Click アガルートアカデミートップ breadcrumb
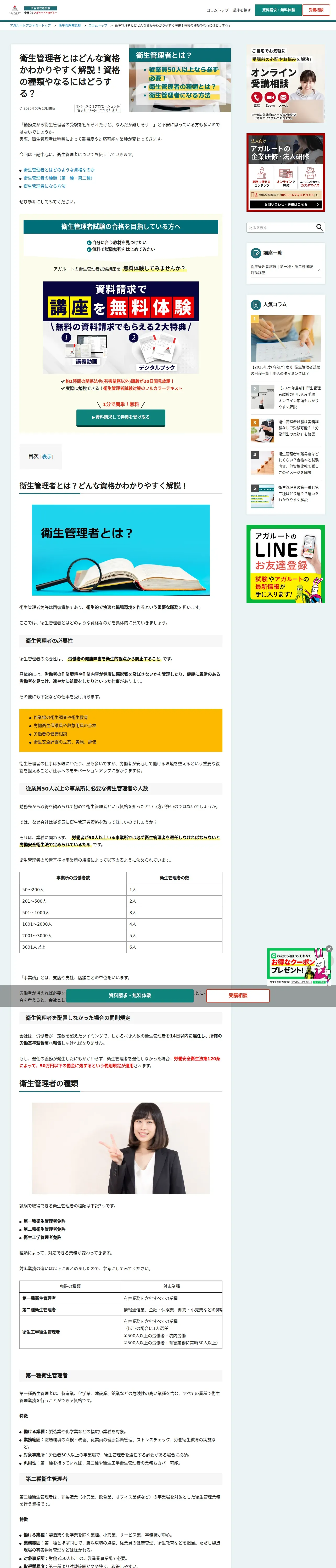 31,26
